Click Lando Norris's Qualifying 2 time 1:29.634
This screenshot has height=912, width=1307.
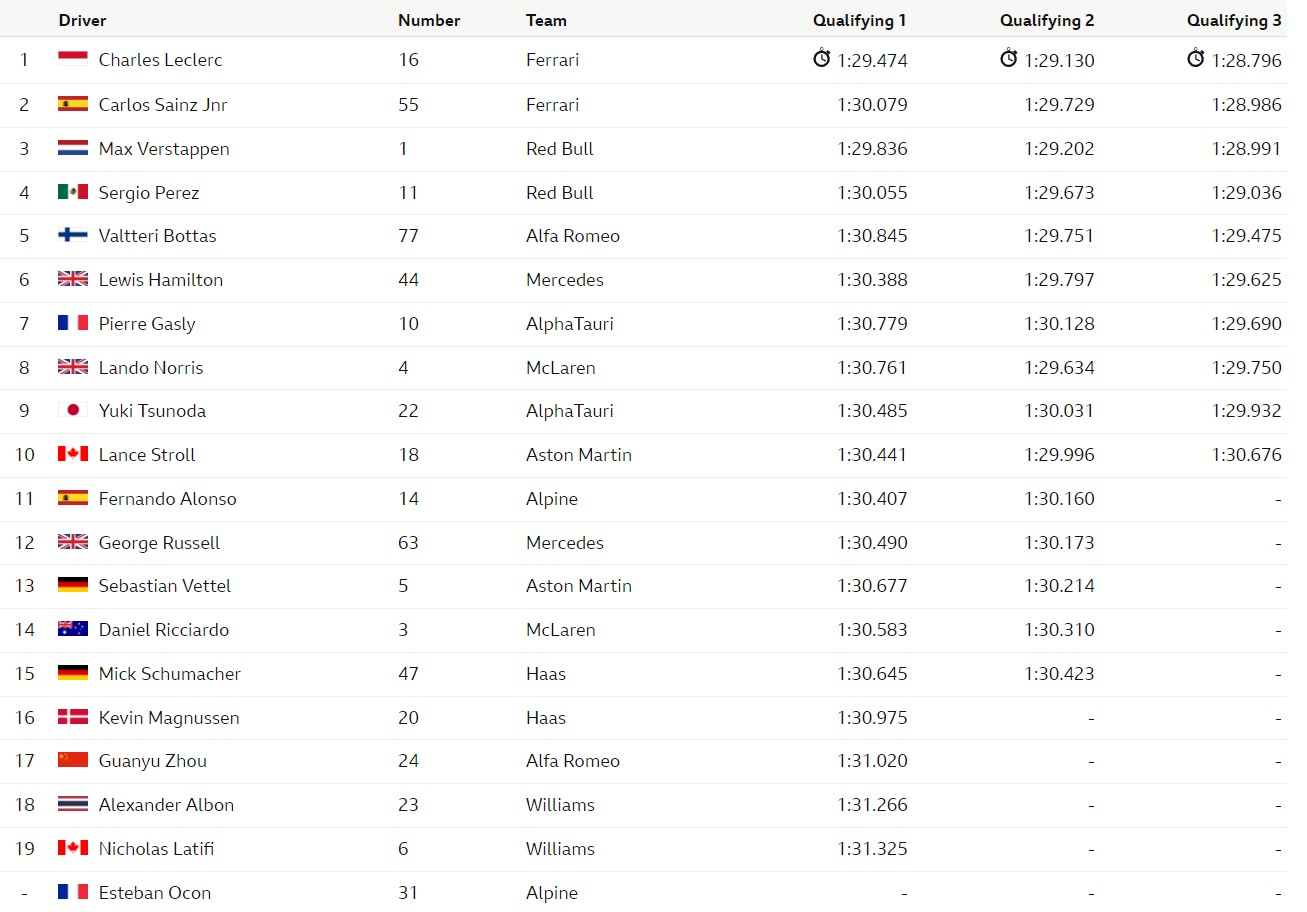1059,368
